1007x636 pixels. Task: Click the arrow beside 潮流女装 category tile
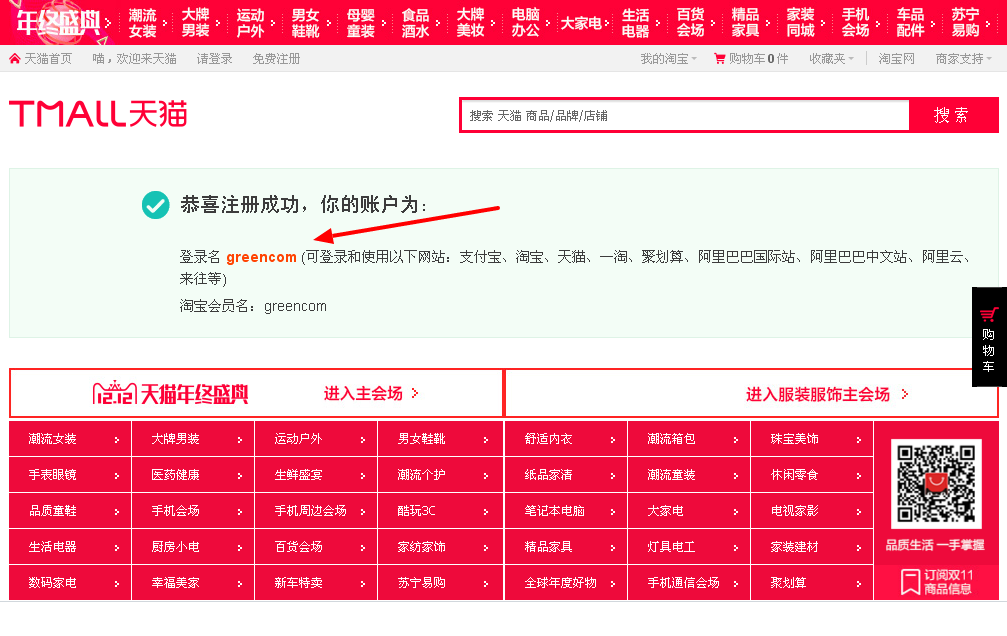point(117,440)
